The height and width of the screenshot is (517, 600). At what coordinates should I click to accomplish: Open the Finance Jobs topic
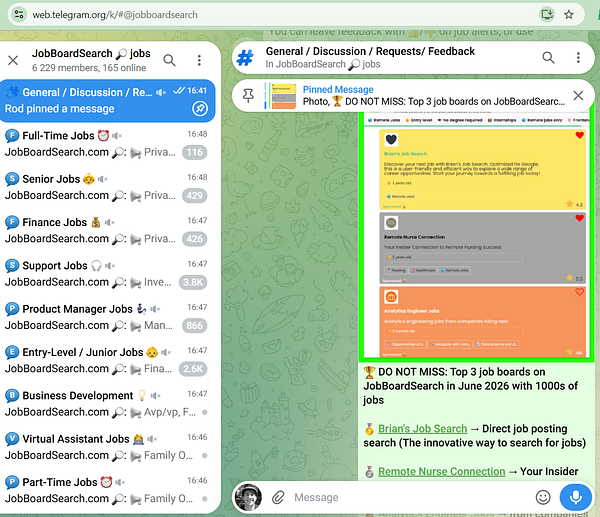[106, 230]
